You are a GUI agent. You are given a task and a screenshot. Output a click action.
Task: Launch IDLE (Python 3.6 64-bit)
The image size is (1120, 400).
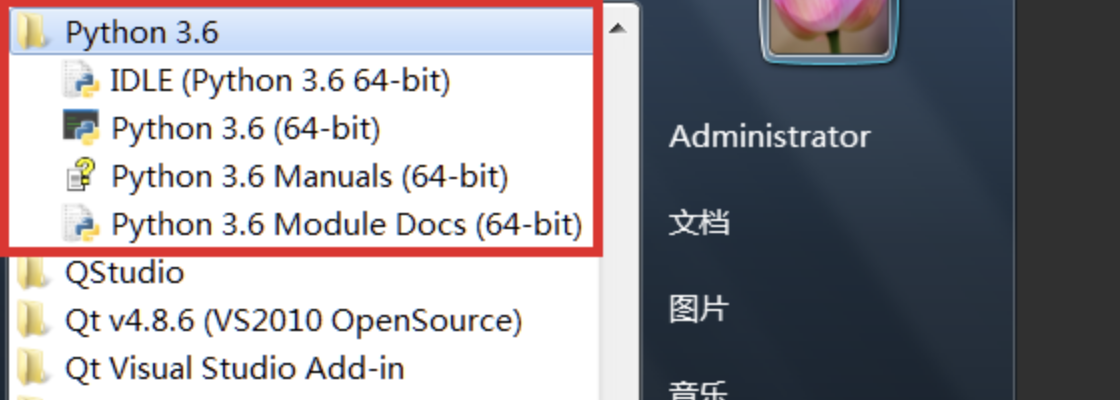(280, 80)
